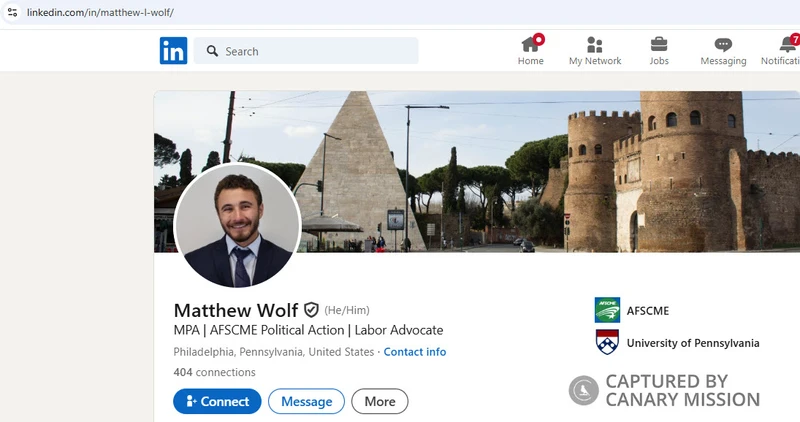The width and height of the screenshot is (800, 422).
Task: Click the browser address bar URL
Action: 100,11
